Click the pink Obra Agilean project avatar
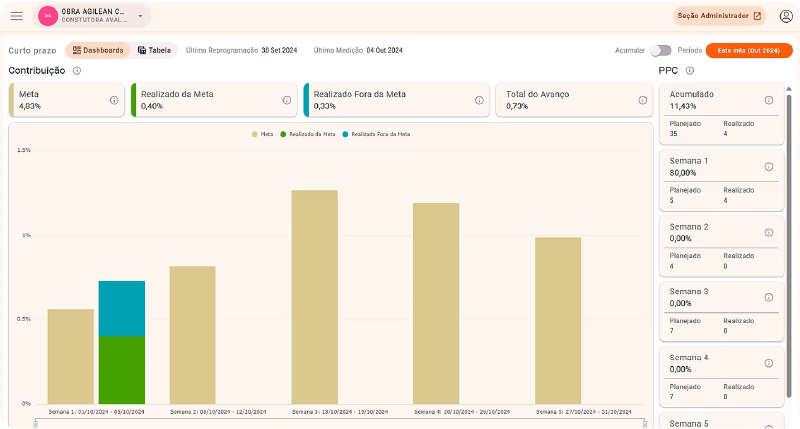 (47, 16)
